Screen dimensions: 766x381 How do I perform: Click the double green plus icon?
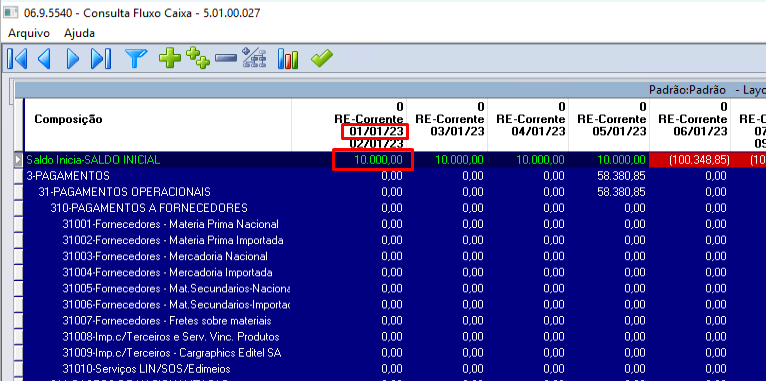(x=198, y=58)
